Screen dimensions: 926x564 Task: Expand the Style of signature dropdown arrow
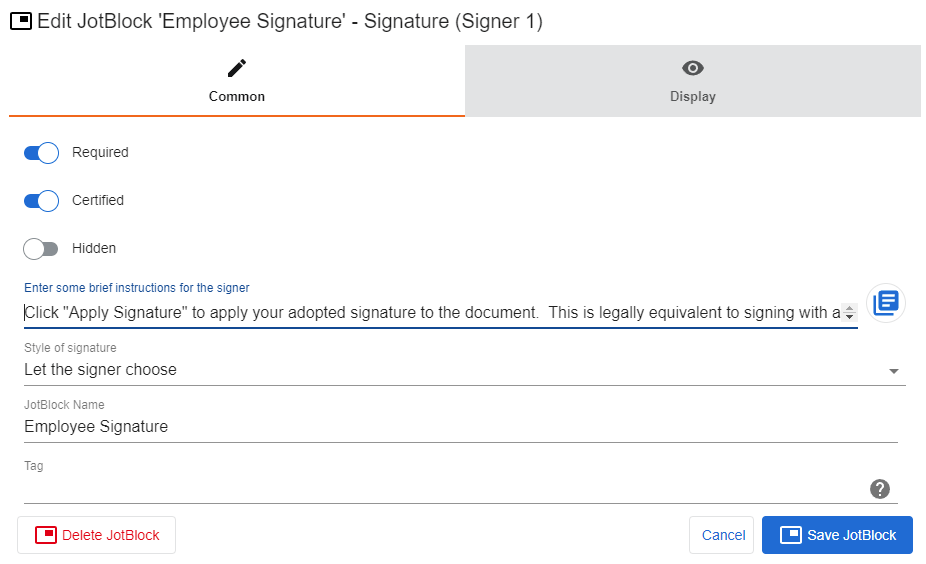click(x=893, y=371)
